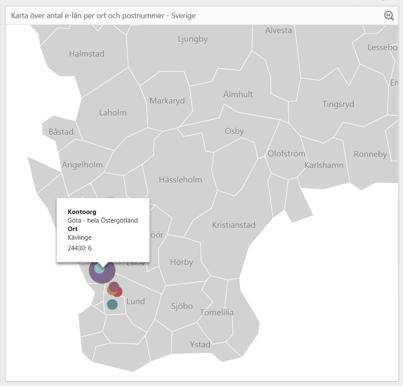Click the Ronneby map label
The image size is (403, 386).
tap(370, 154)
